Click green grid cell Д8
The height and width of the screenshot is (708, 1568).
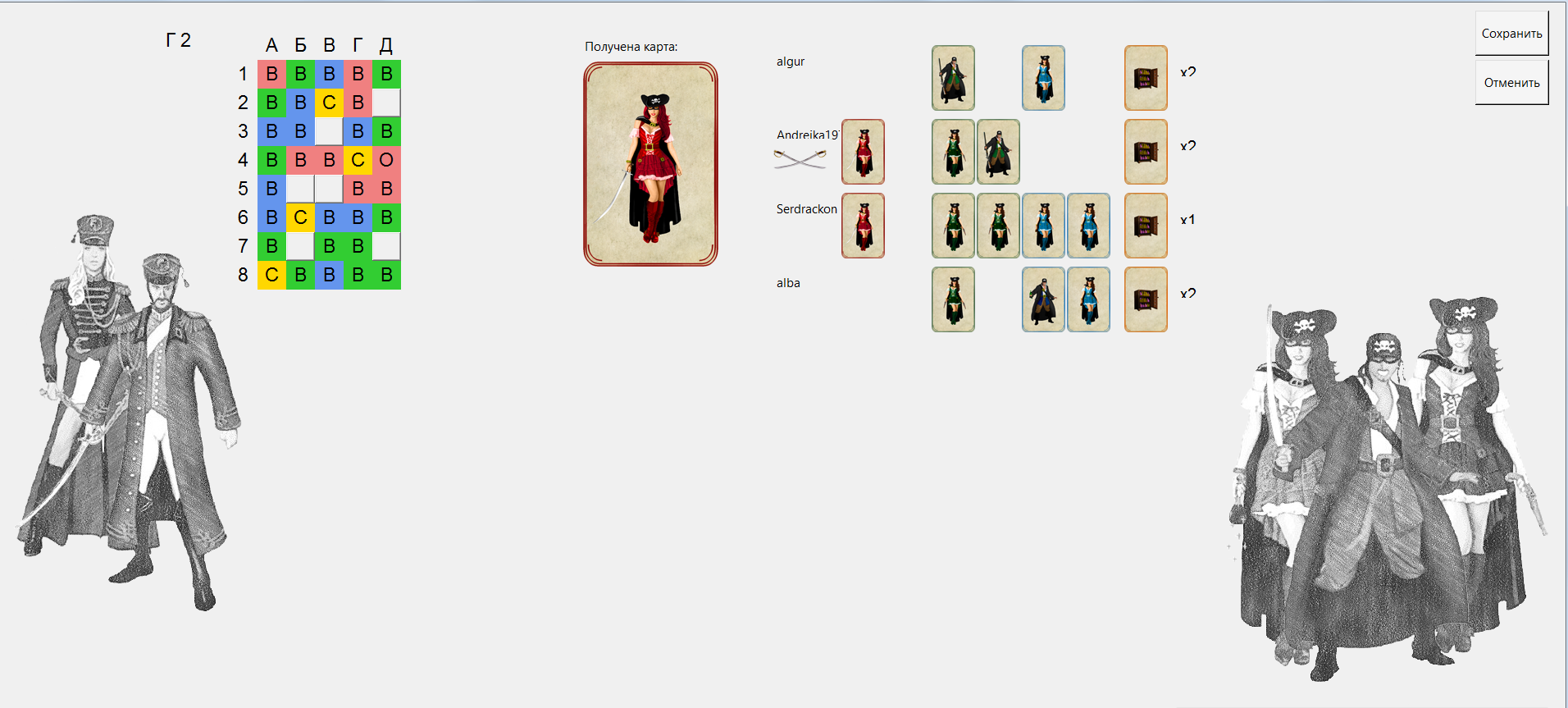(386, 275)
